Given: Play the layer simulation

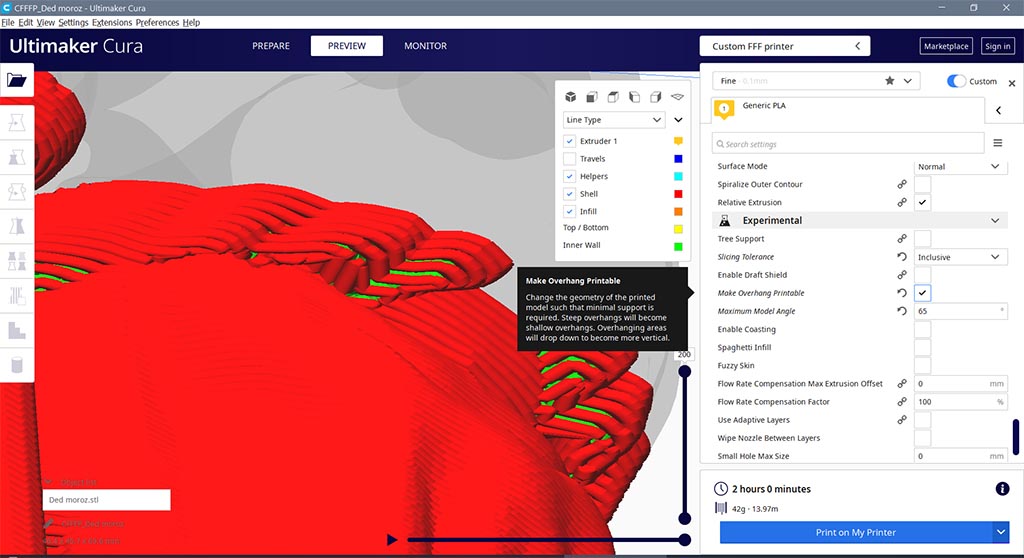Looking at the screenshot, I should 392,540.
